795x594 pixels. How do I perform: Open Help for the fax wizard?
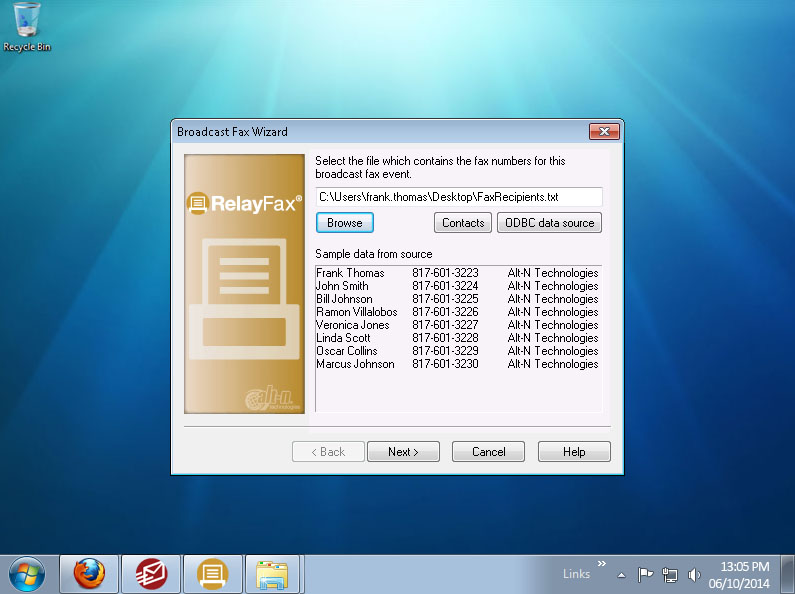click(574, 452)
